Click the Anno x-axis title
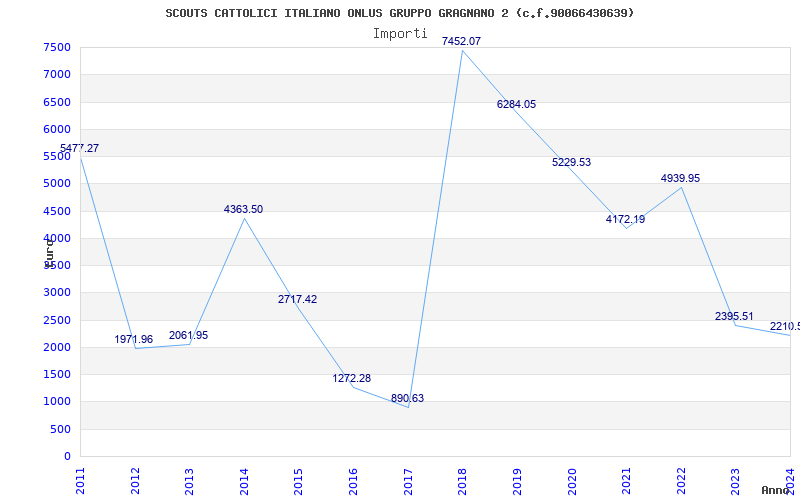800x500 pixels. (x=775, y=490)
